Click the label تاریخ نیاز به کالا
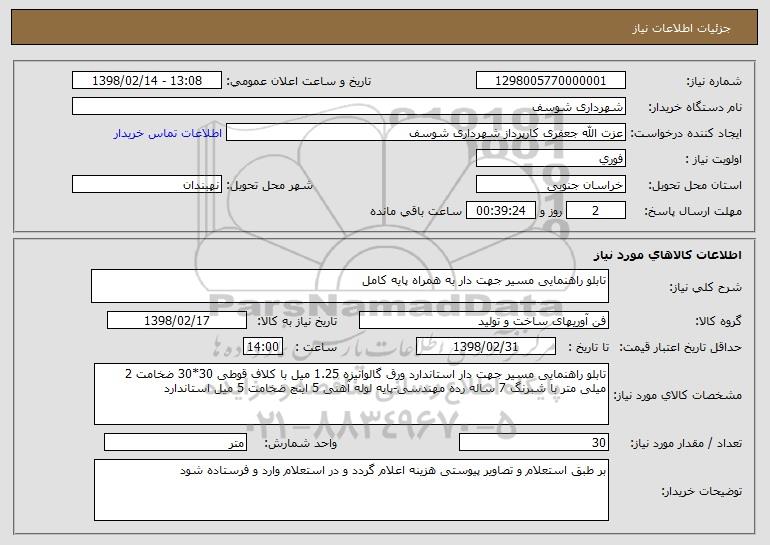Image resolution: width=770 pixels, height=545 pixels. click(x=297, y=321)
